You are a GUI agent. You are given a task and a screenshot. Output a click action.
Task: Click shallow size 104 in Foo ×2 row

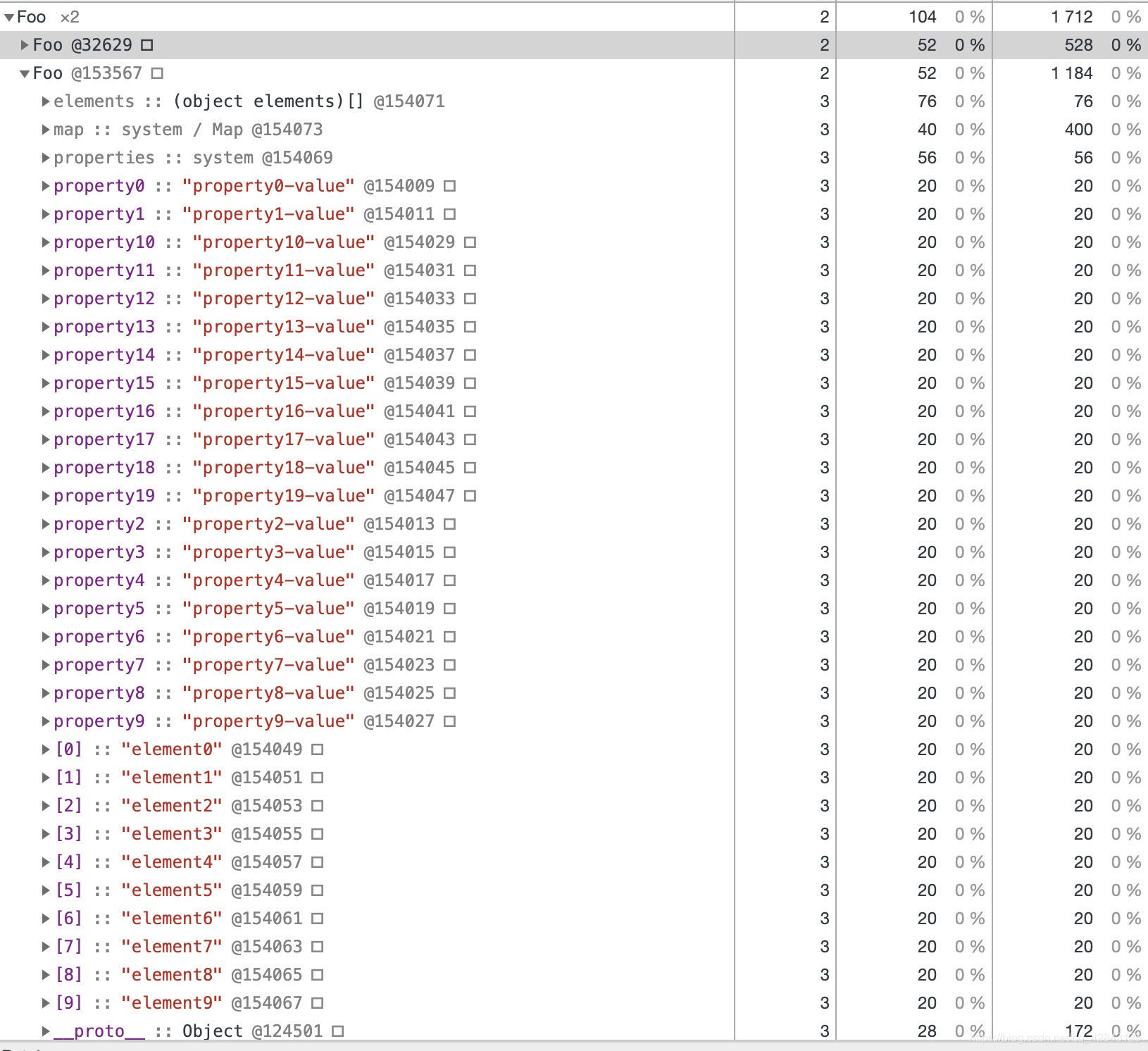923,17
